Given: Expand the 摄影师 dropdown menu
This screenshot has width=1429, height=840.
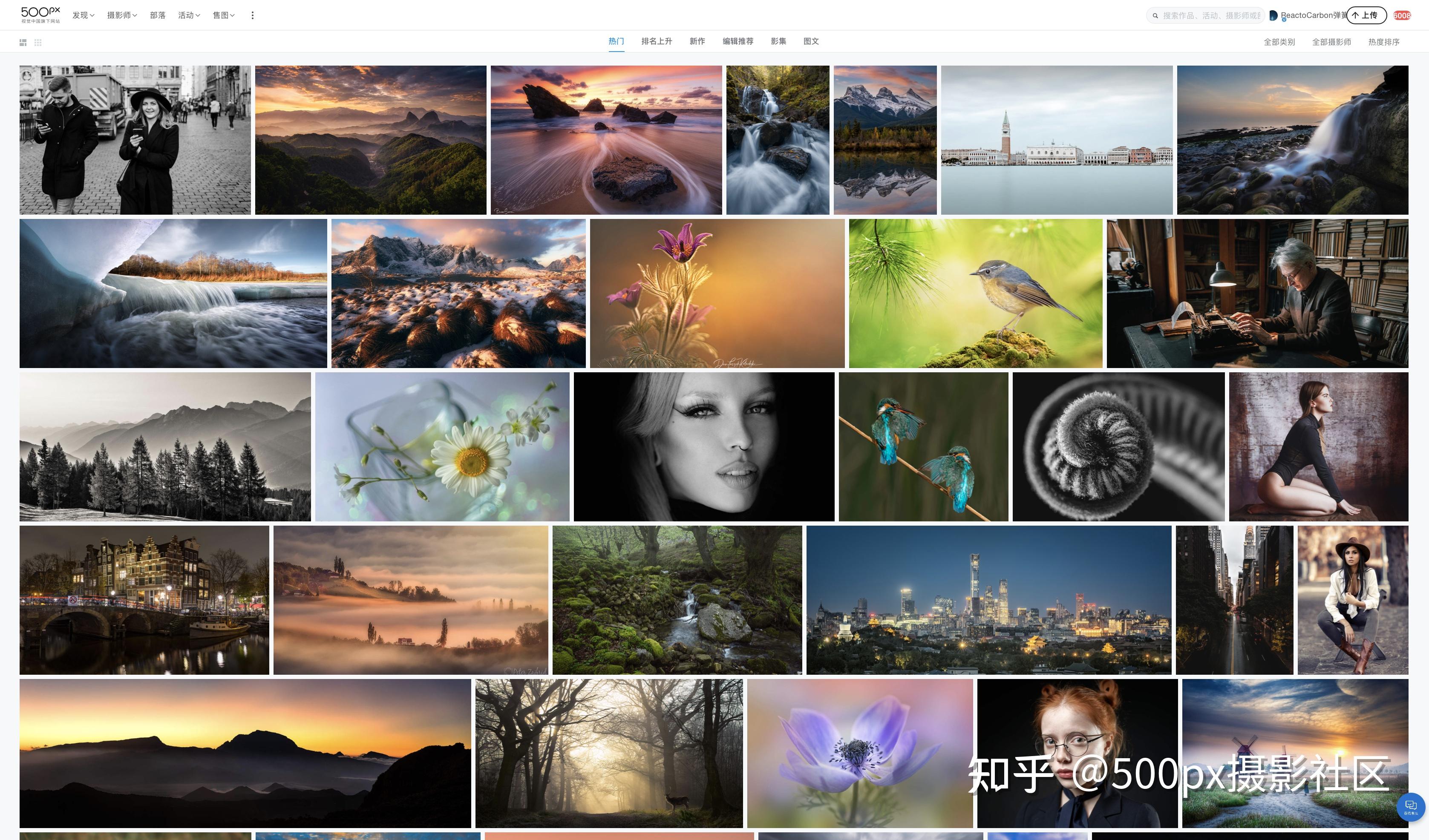Looking at the screenshot, I should (x=122, y=15).
